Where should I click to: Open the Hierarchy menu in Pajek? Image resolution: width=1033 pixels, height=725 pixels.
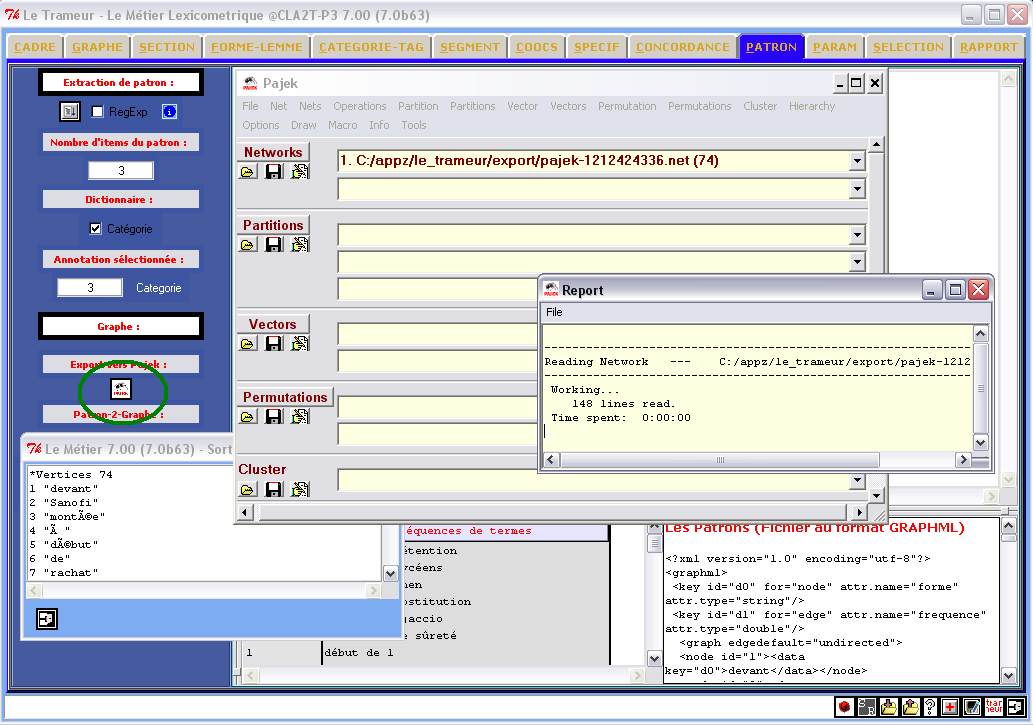tap(812, 106)
